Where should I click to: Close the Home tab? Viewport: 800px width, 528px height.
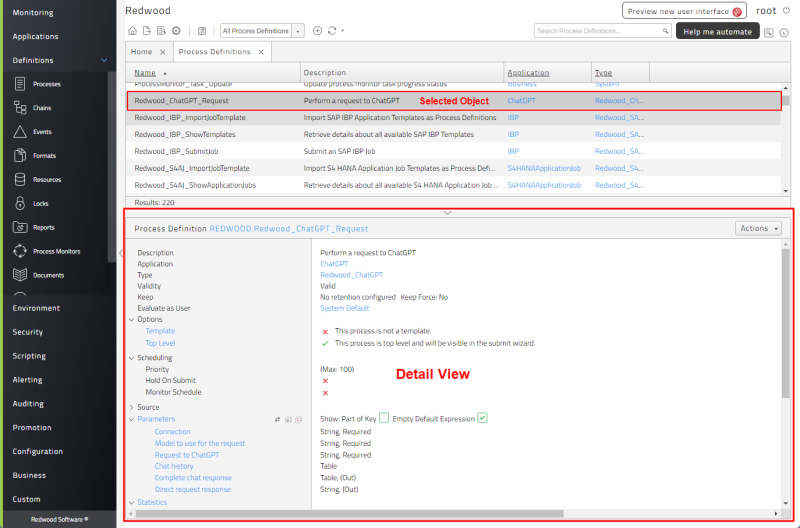click(162, 52)
